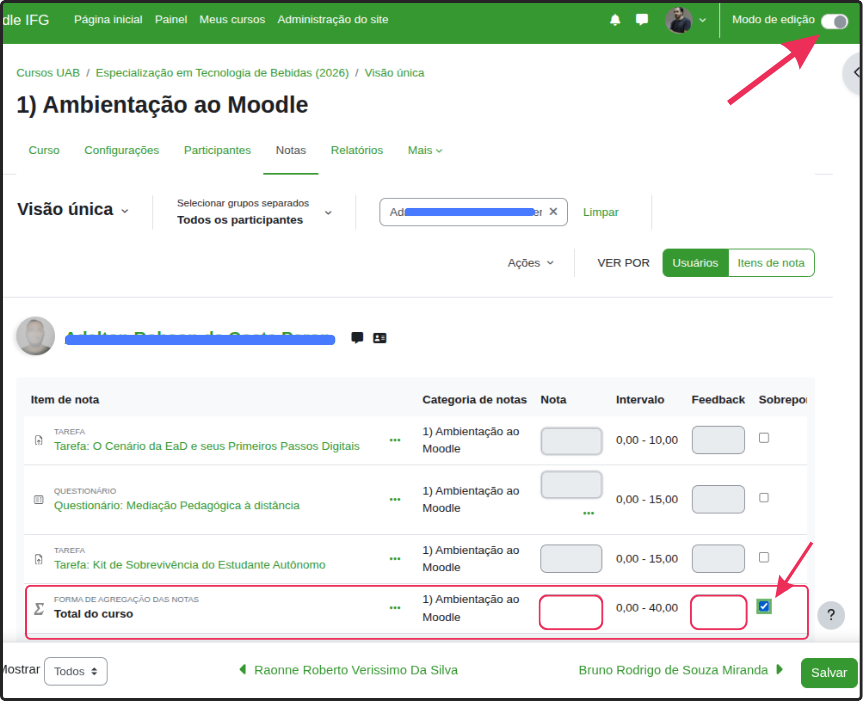Open the messages icon in the top bar
863x701 pixels.
(x=641, y=19)
